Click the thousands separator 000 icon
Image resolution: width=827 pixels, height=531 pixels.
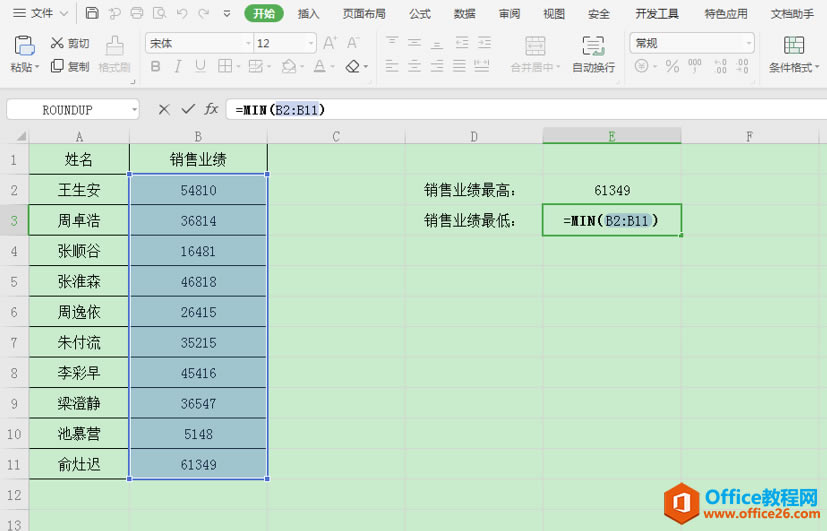[x=695, y=66]
